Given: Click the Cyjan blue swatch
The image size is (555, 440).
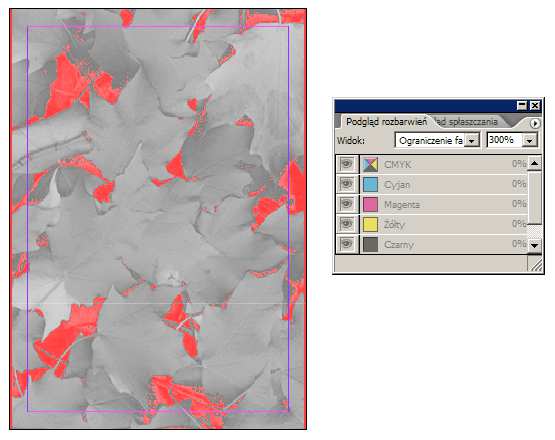Looking at the screenshot, I should [x=371, y=184].
